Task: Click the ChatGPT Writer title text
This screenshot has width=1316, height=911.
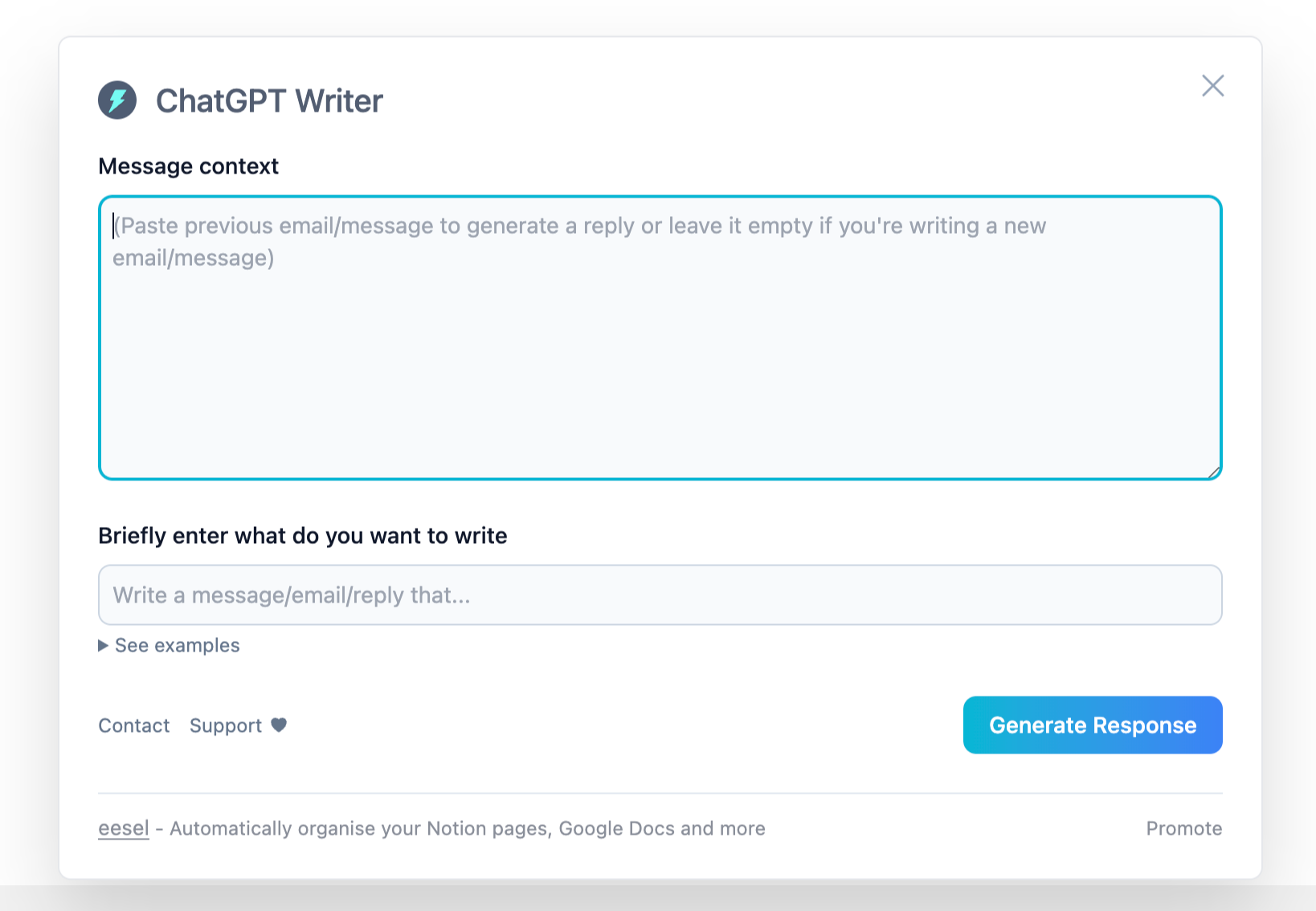Action: click(268, 100)
